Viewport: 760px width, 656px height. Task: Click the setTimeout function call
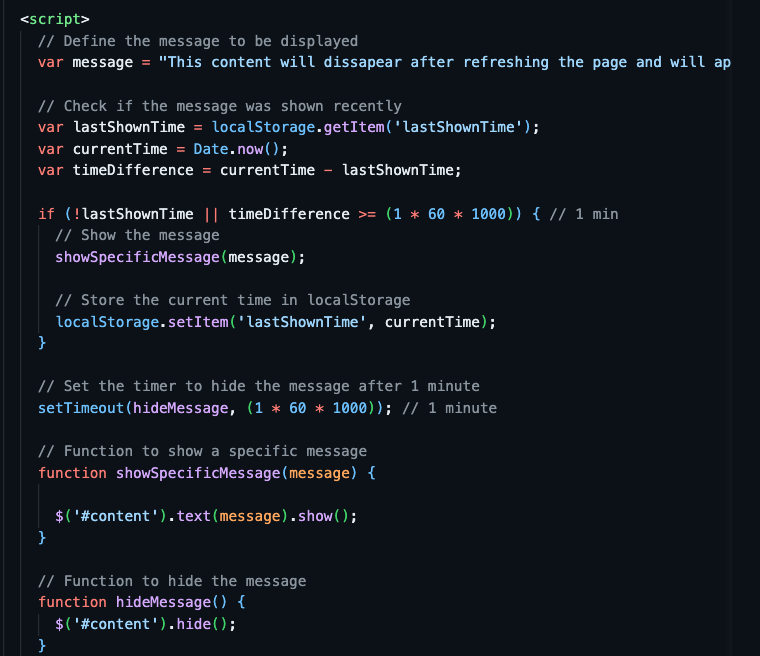(215, 408)
